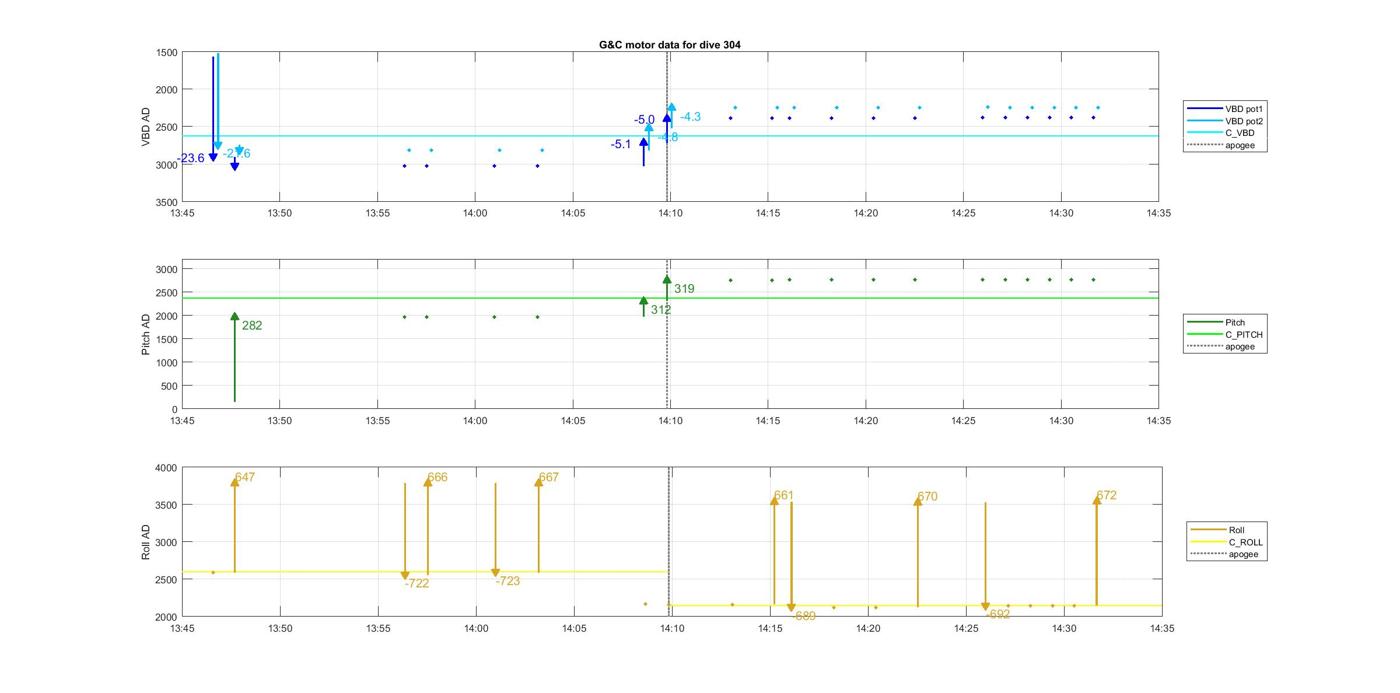The image size is (1400, 693).
Task: Click the title 'G&C motor data for dive 304'
Action: click(x=670, y=45)
